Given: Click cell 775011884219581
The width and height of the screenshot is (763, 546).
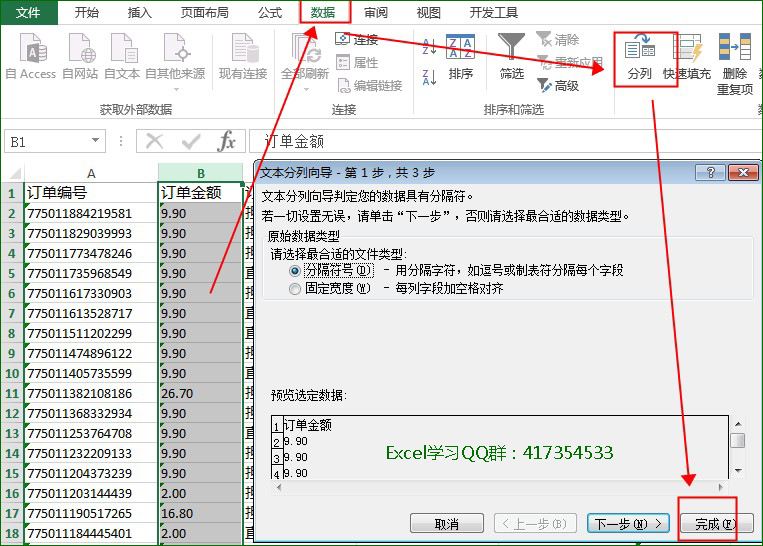Looking at the screenshot, I should pyautogui.click(x=91, y=213).
